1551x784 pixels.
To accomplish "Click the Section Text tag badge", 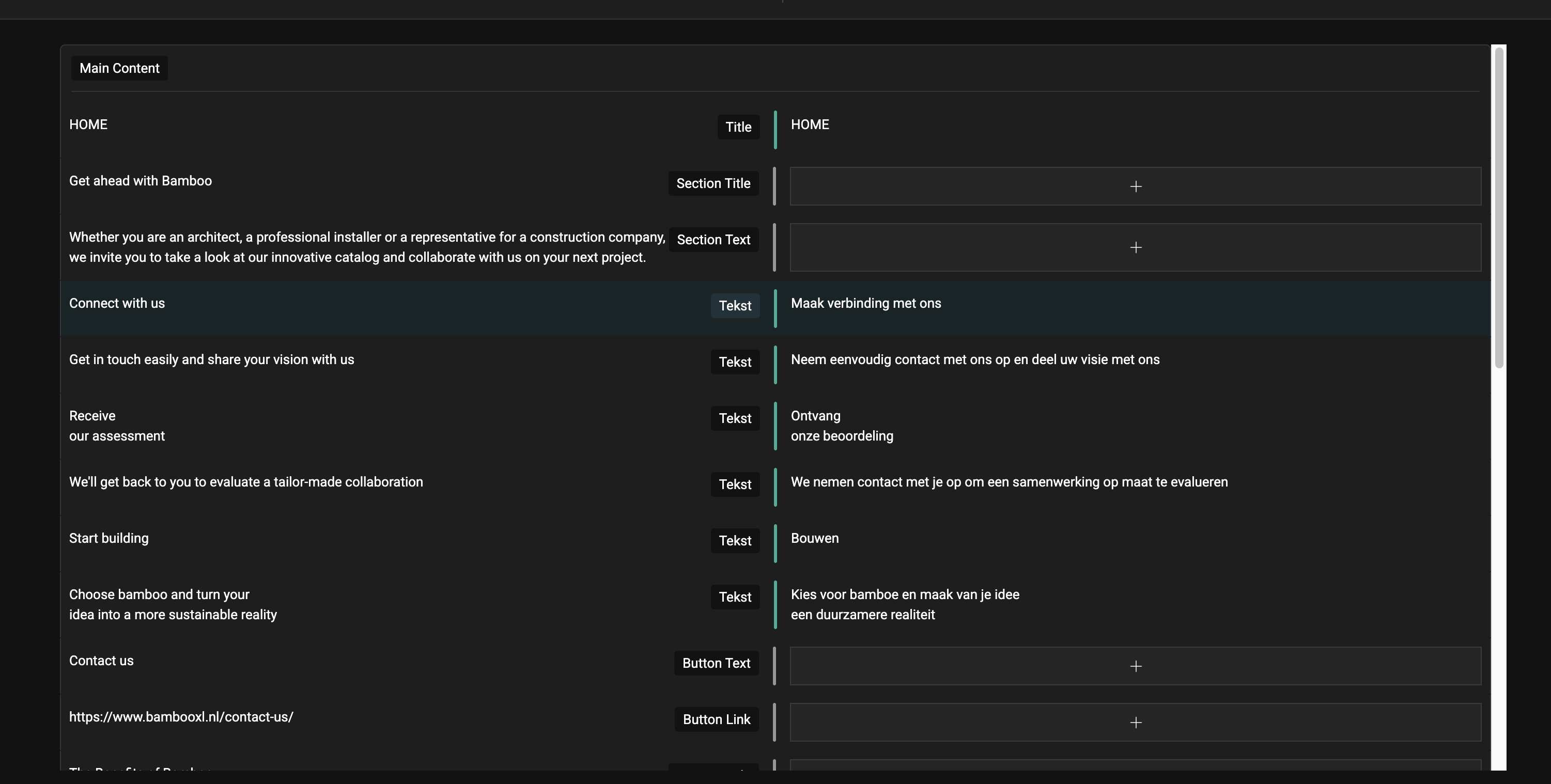I will click(x=714, y=240).
